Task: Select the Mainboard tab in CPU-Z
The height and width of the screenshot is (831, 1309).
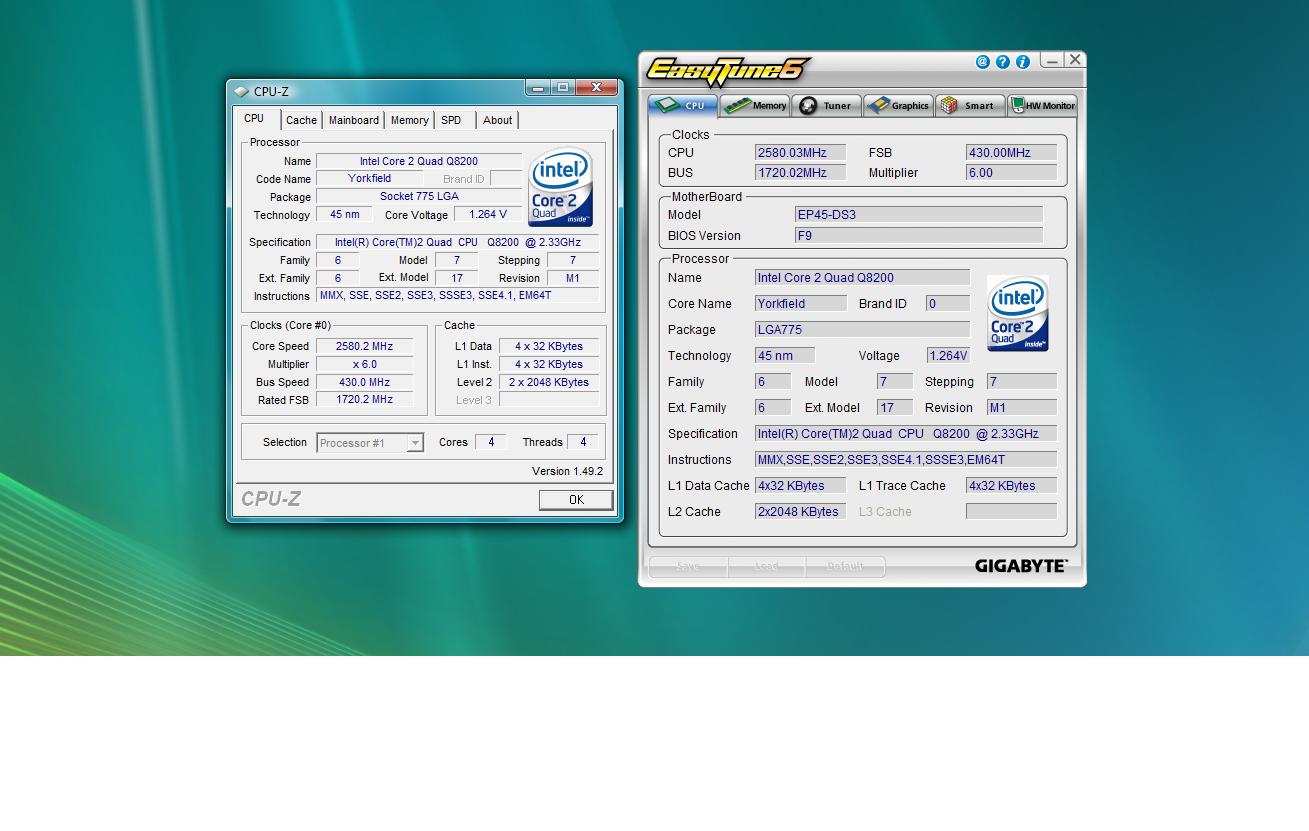Action: (354, 120)
